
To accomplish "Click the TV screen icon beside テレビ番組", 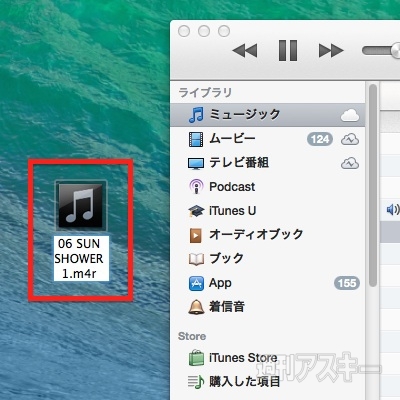I will pyautogui.click(x=196, y=164).
